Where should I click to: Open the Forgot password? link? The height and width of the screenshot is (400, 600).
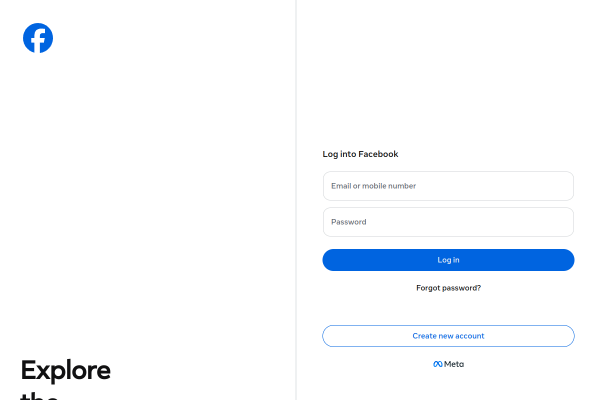click(x=448, y=288)
